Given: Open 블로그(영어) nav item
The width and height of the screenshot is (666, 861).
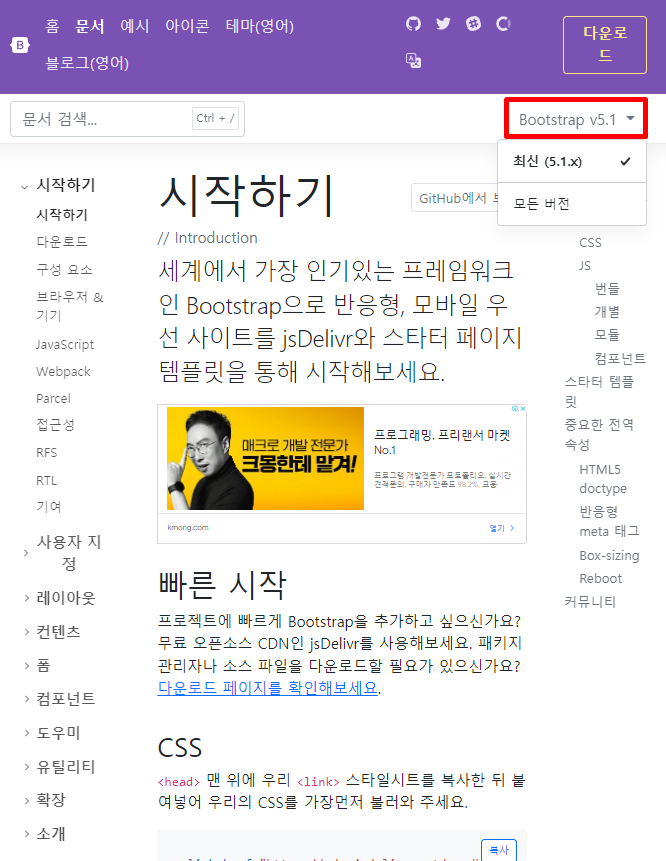Looking at the screenshot, I should (x=87, y=63).
